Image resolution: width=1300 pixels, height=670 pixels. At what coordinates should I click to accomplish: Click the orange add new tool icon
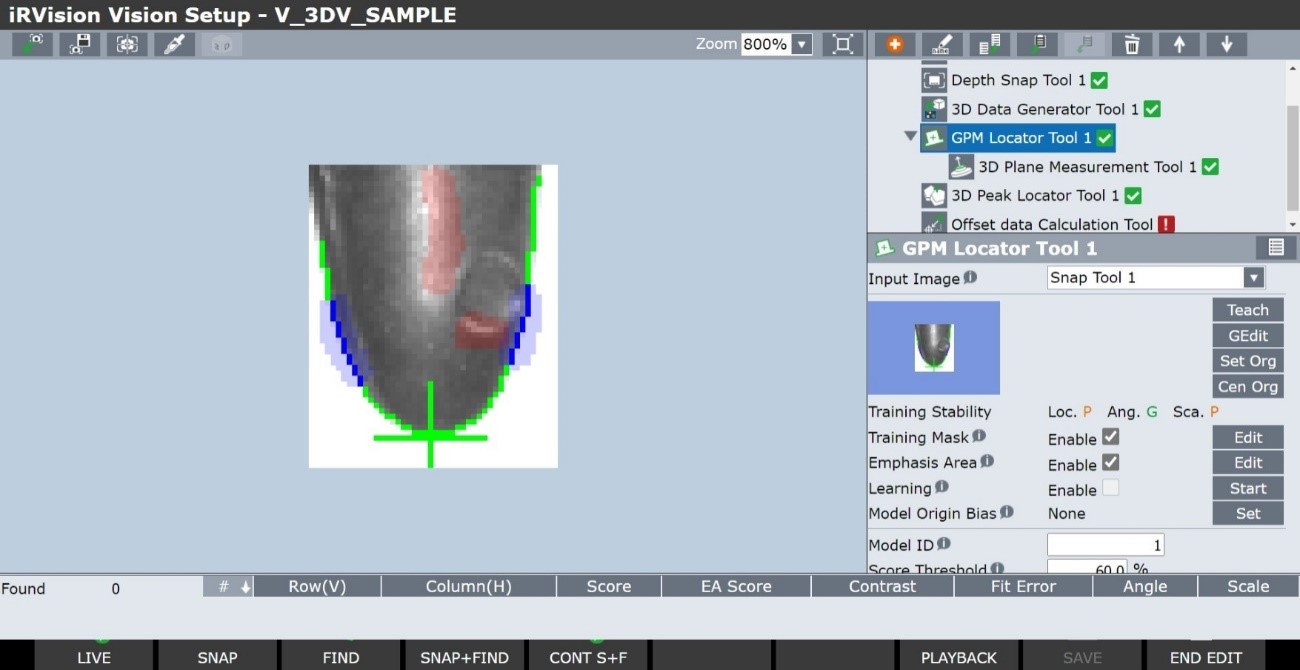[894, 44]
